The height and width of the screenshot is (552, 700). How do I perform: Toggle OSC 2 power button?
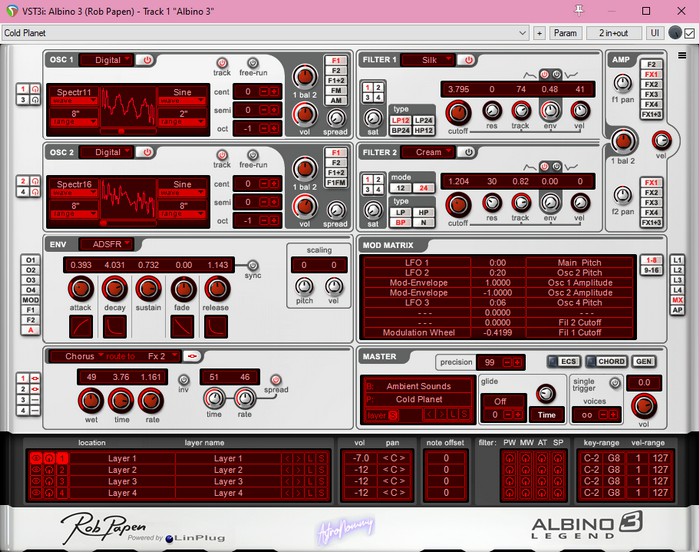coord(146,152)
